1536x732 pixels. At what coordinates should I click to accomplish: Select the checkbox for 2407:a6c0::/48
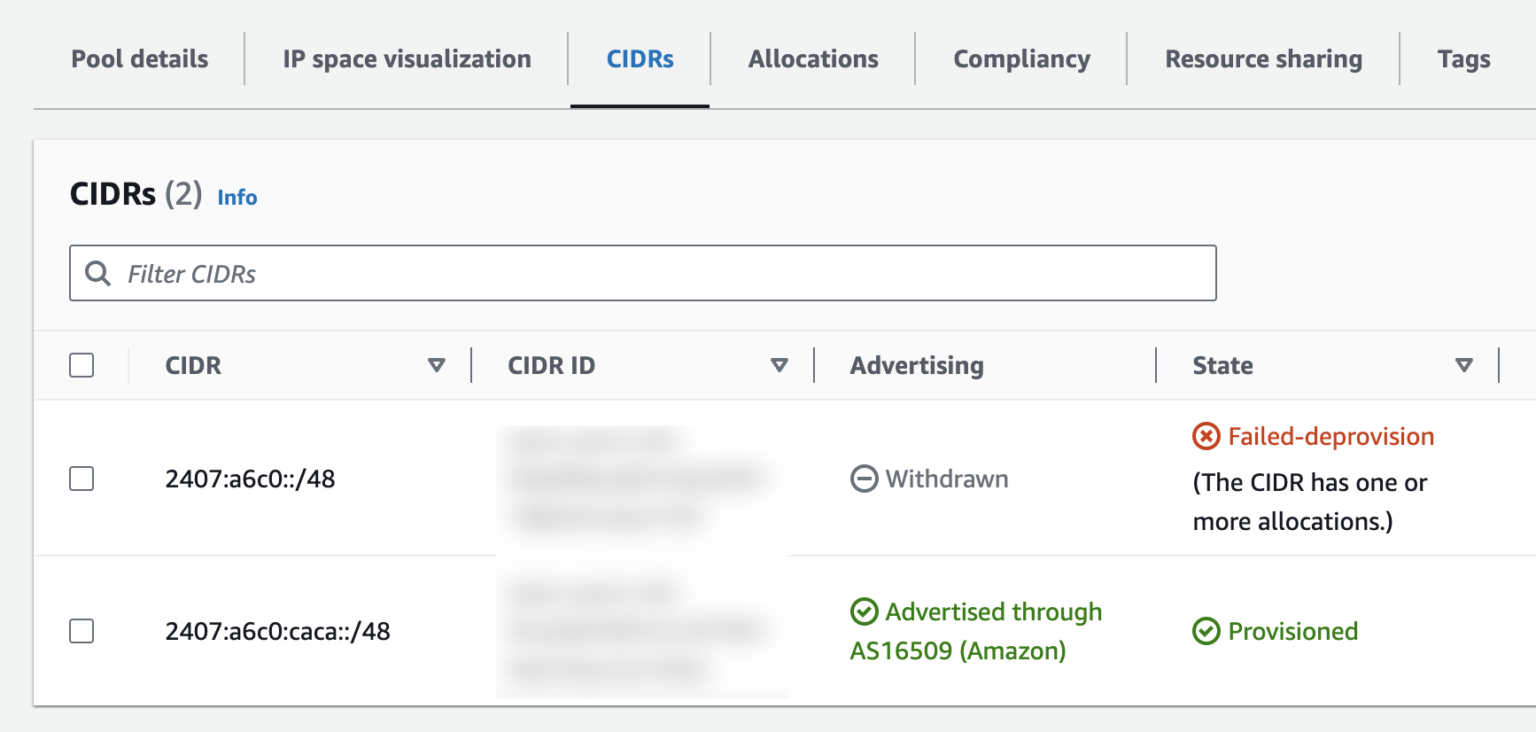coord(82,480)
